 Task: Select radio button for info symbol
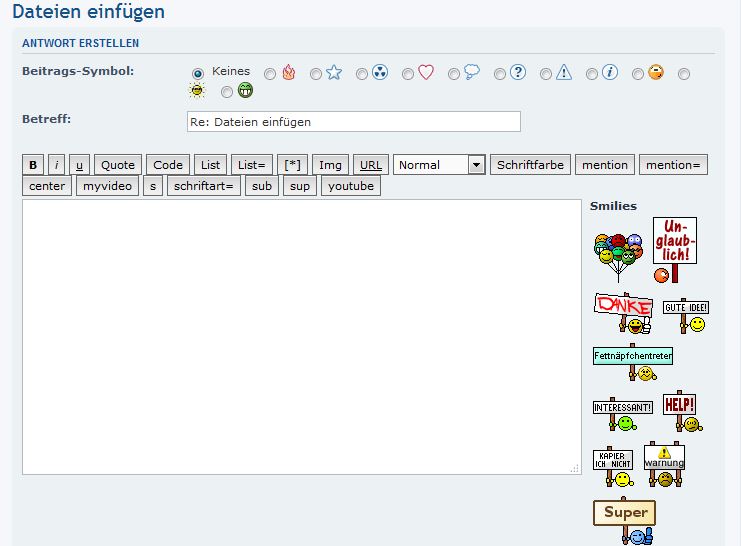[592, 74]
